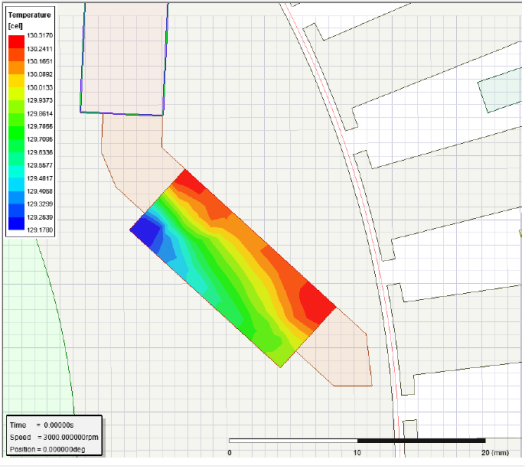This screenshot has height=470, width=526.
Task: Select the blue-outlined rectangular region at the top
Action: pyautogui.click(x=124, y=59)
